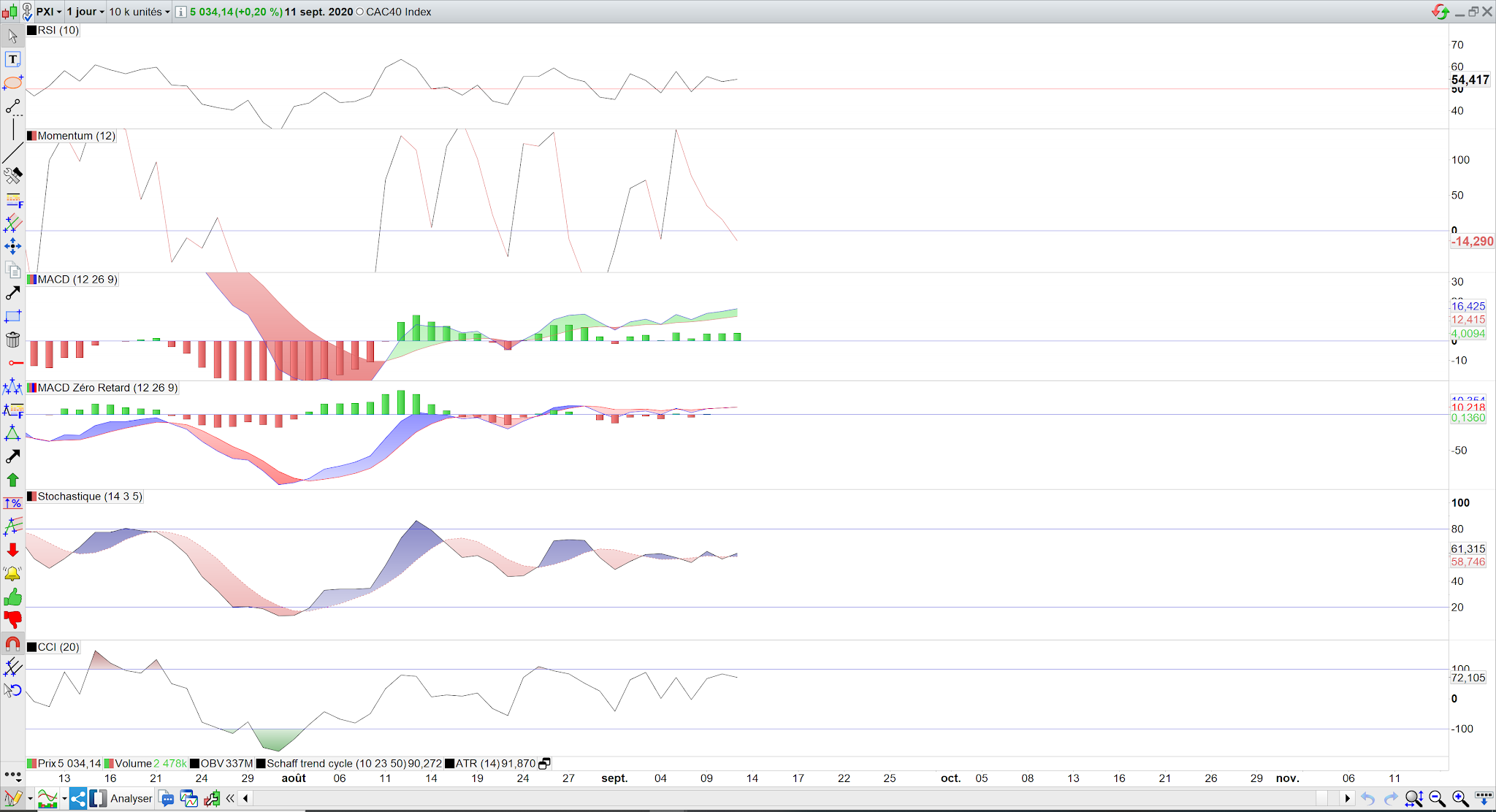This screenshot has height=812, width=1496.
Task: Select the rectangle drawing tool
Action: (12, 316)
